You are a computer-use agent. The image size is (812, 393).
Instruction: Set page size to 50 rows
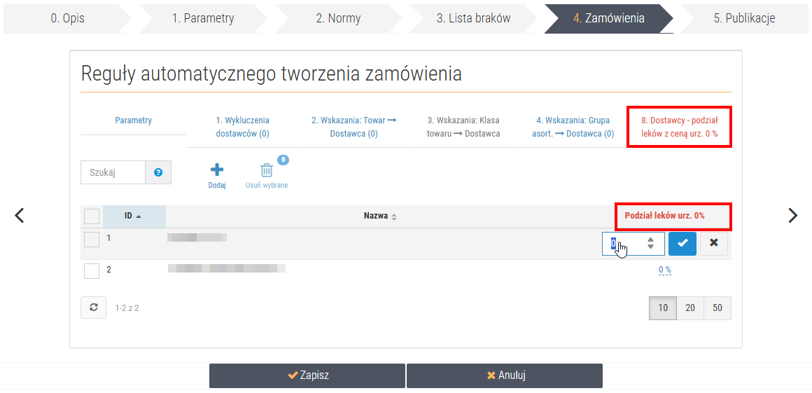(x=717, y=308)
